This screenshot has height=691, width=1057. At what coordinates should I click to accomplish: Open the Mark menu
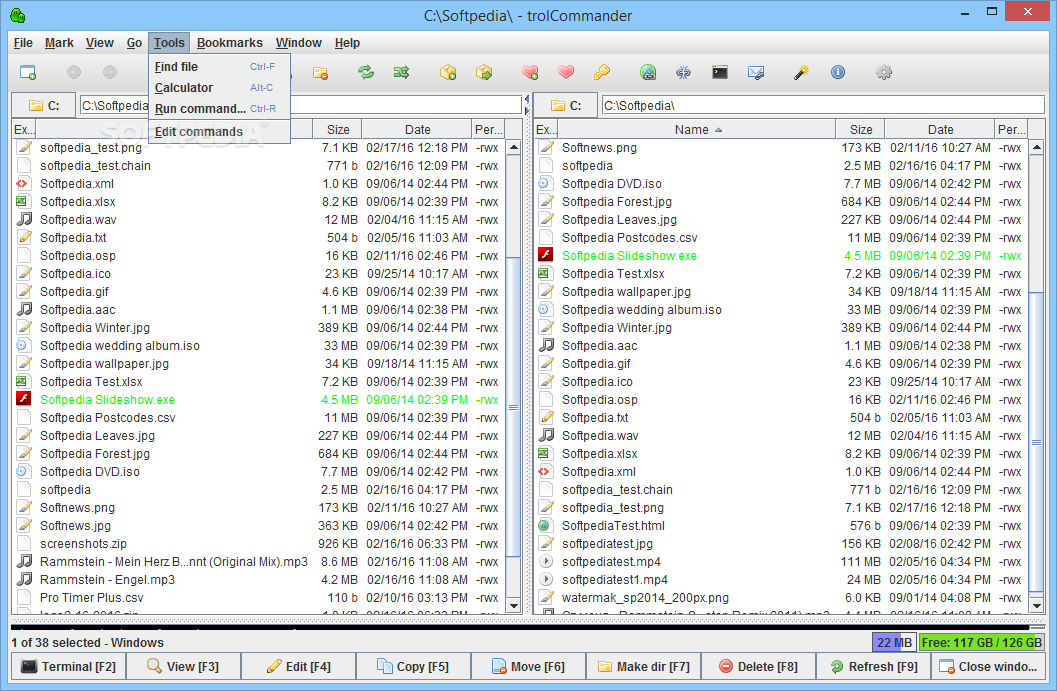[59, 42]
